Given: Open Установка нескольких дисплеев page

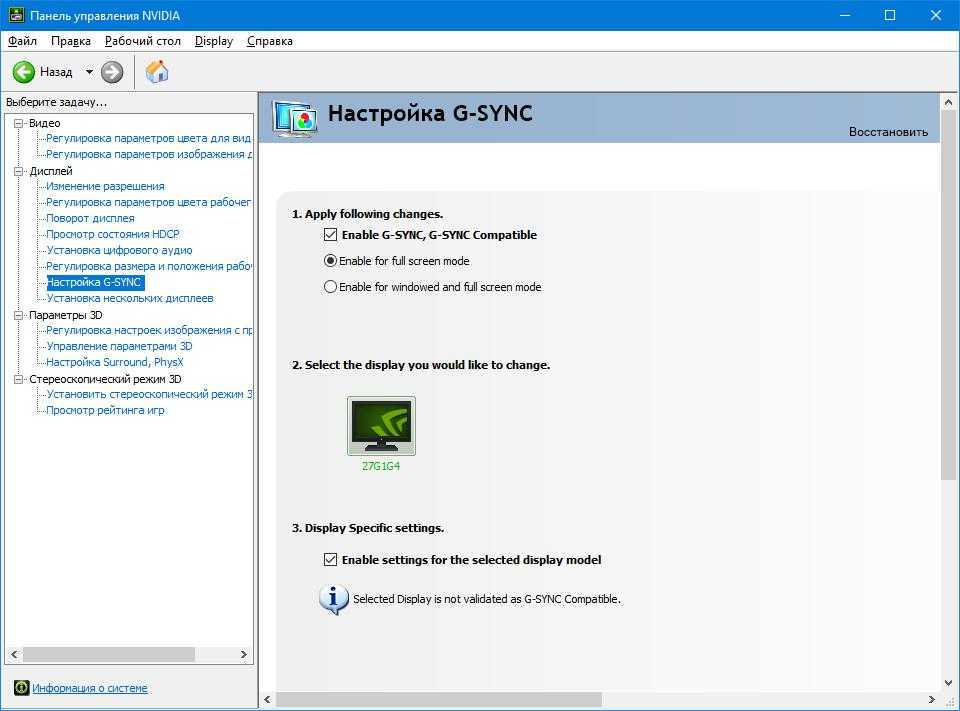Looking at the screenshot, I should click(130, 298).
